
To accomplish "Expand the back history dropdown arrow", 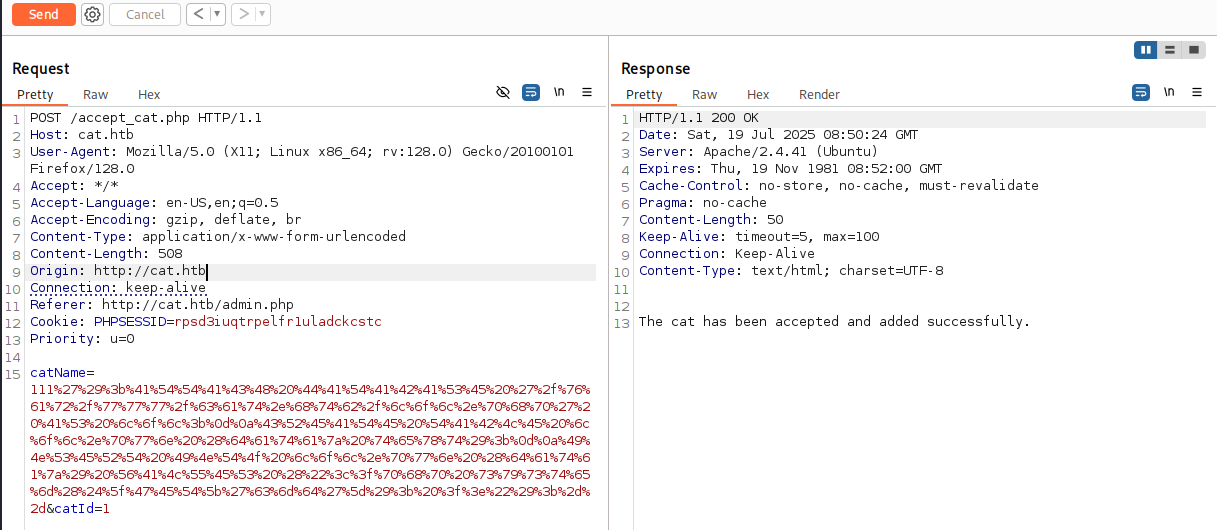I will pyautogui.click(x=217, y=14).
